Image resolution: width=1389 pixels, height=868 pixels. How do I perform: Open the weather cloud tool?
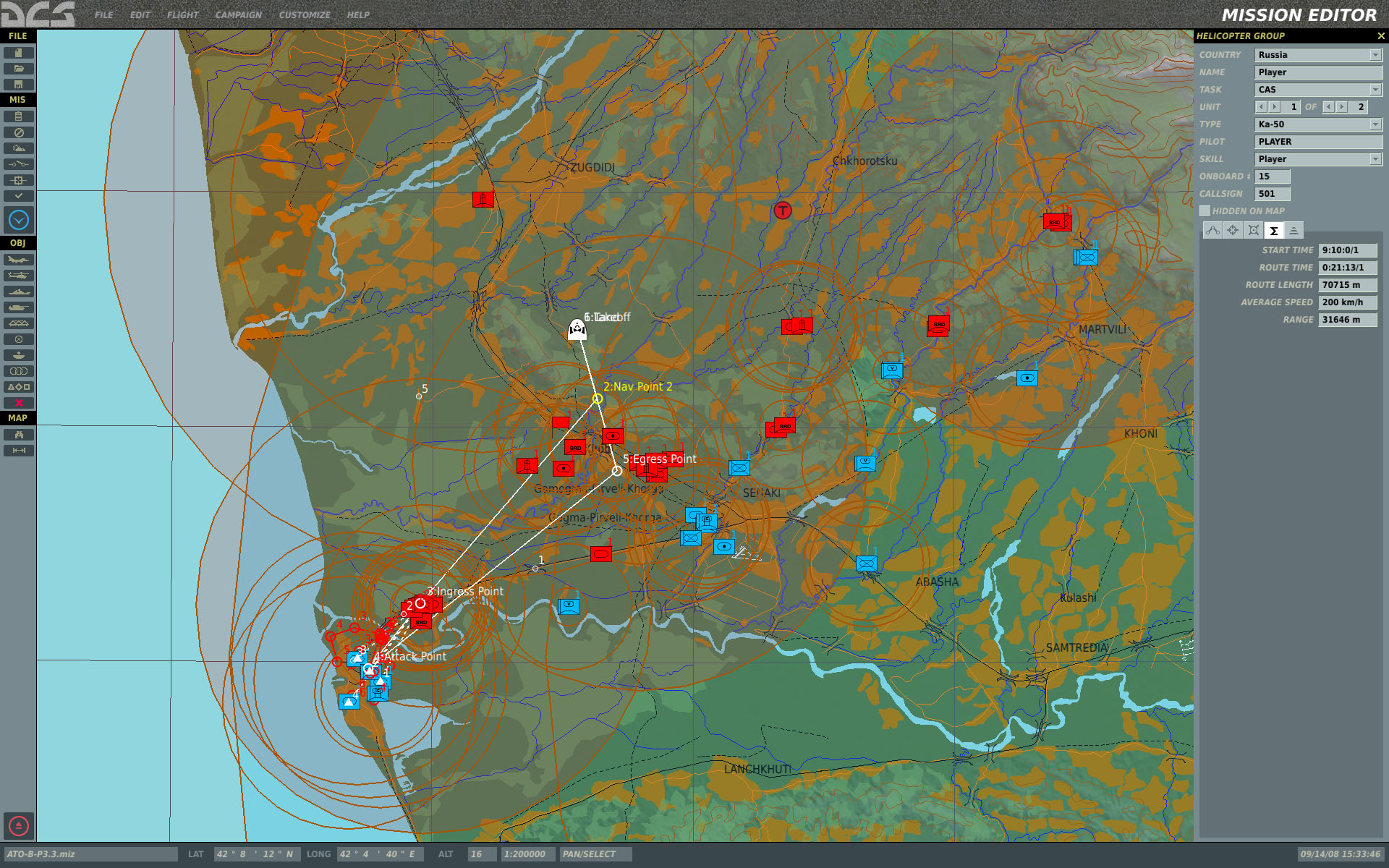[19, 148]
